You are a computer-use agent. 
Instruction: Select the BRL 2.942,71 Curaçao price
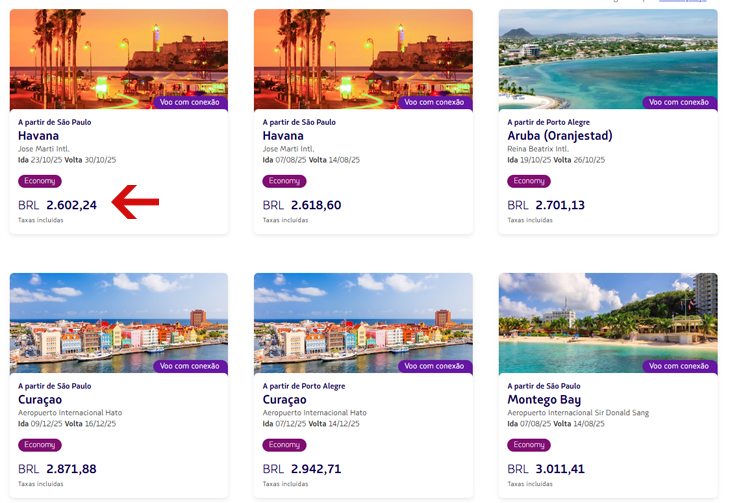tap(302, 469)
